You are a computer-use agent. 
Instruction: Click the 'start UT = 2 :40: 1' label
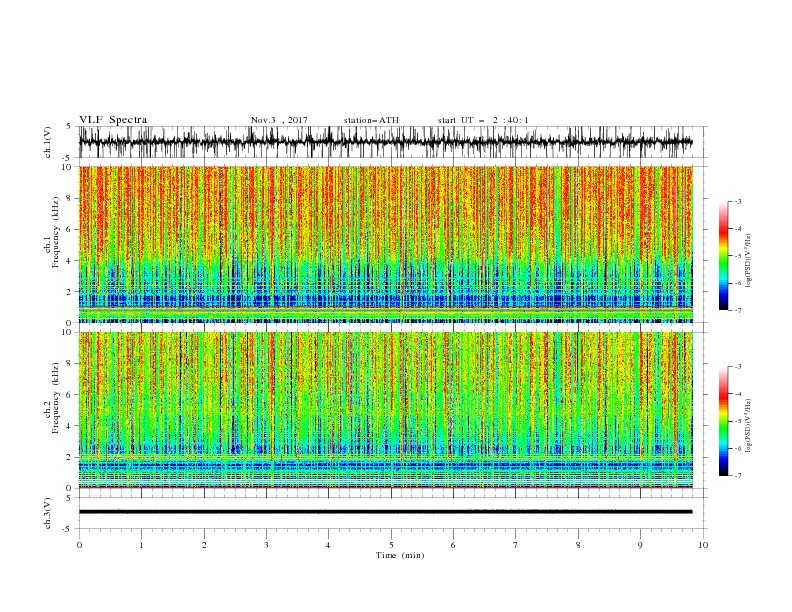(483, 120)
